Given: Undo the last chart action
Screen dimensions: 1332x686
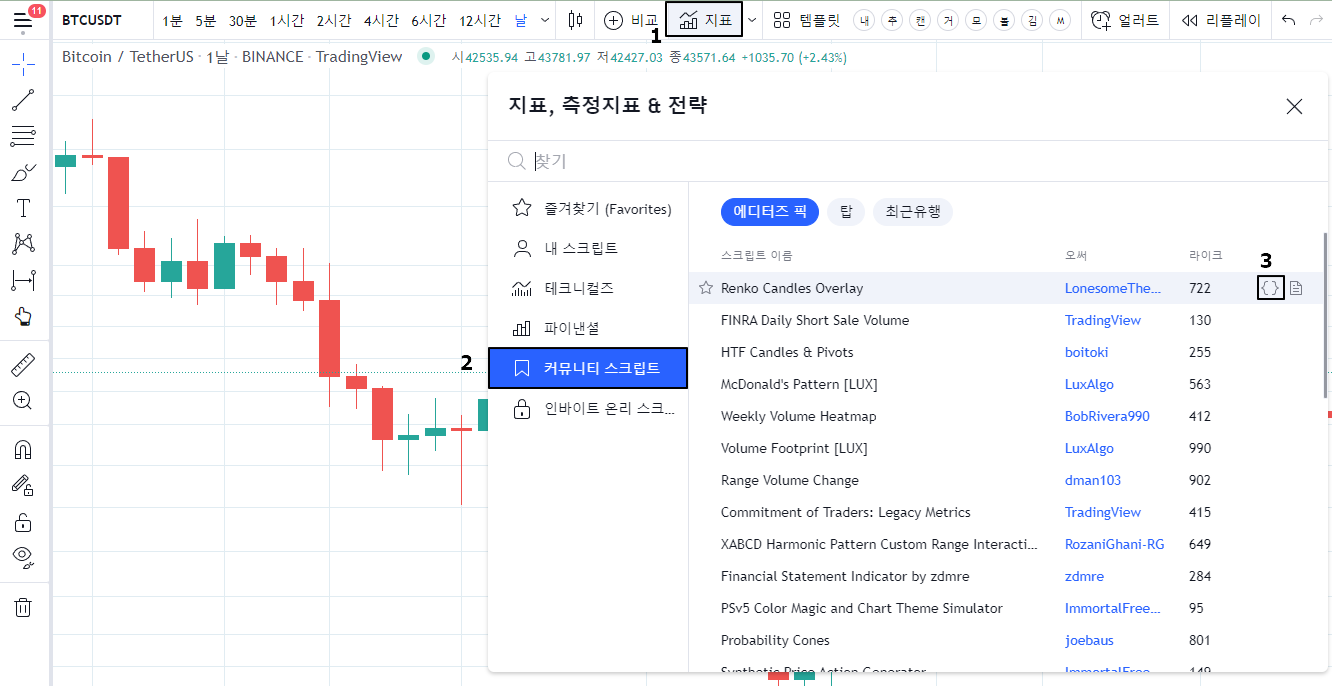Looking at the screenshot, I should click(1289, 20).
